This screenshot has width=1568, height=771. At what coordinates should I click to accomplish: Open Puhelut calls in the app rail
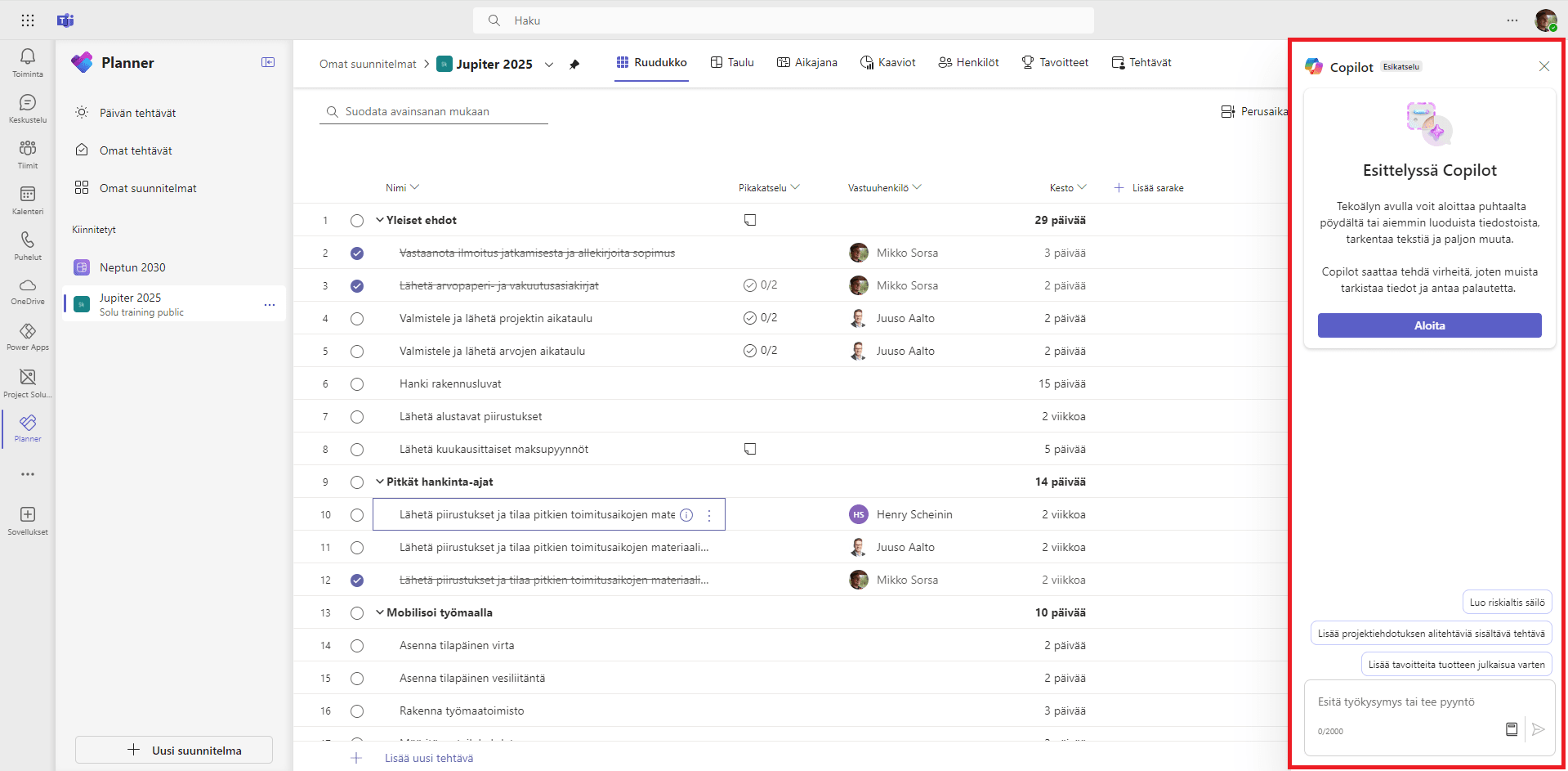(28, 245)
